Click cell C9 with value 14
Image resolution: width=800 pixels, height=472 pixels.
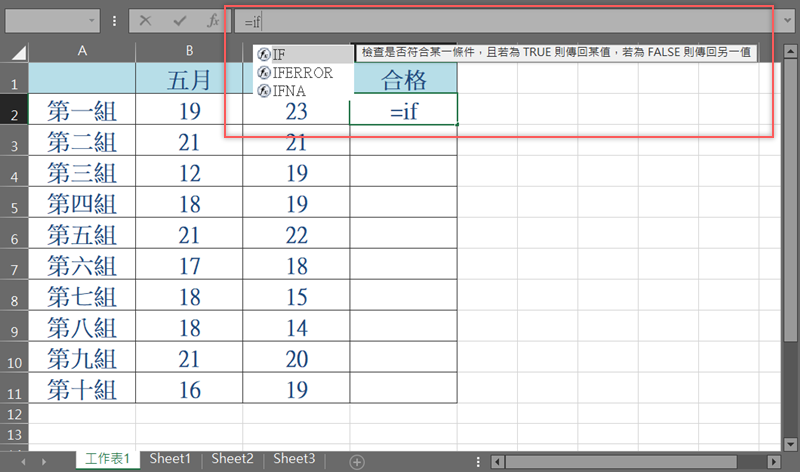pyautogui.click(x=296, y=327)
